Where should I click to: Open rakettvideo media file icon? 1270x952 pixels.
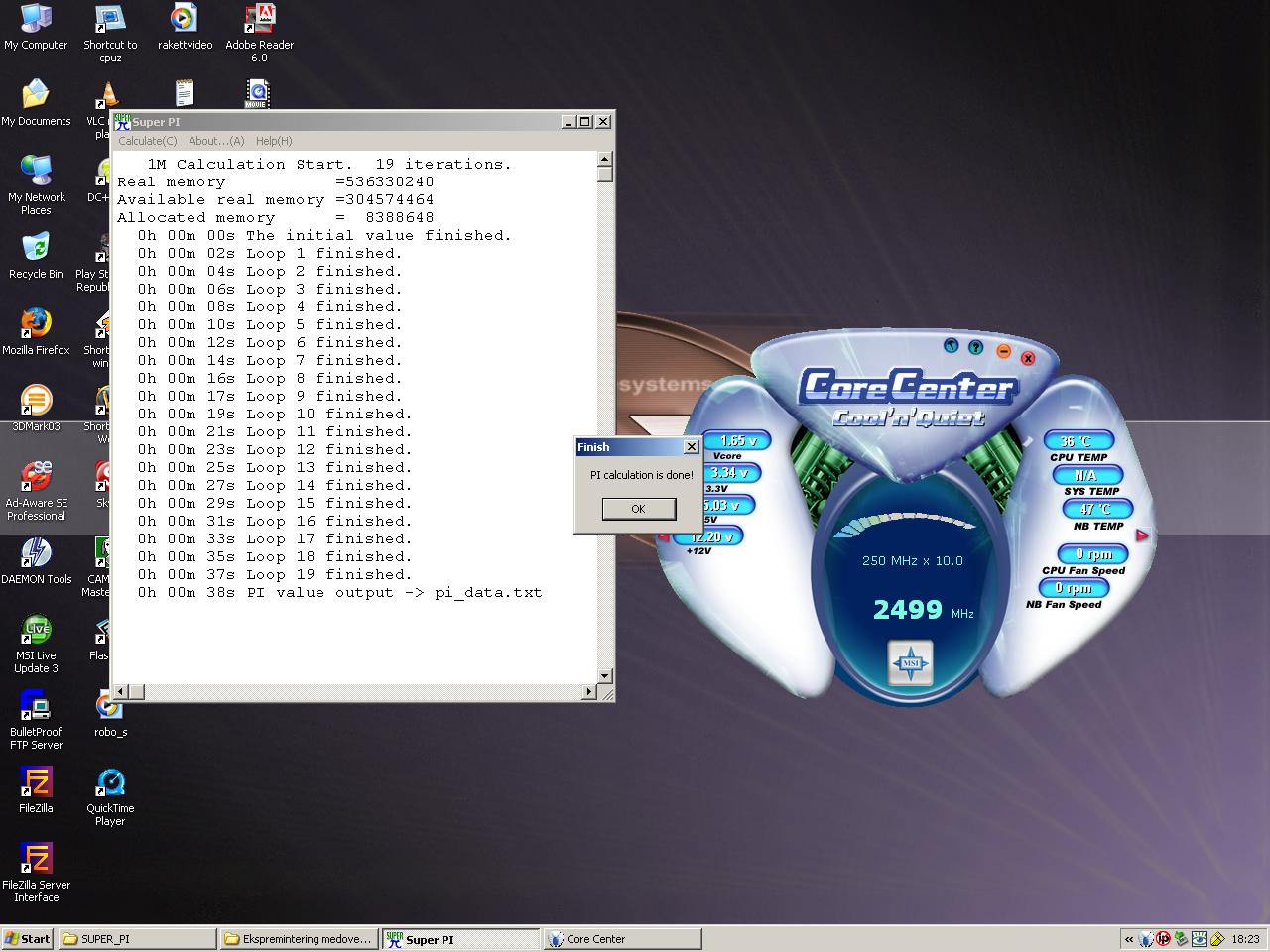coord(185,27)
